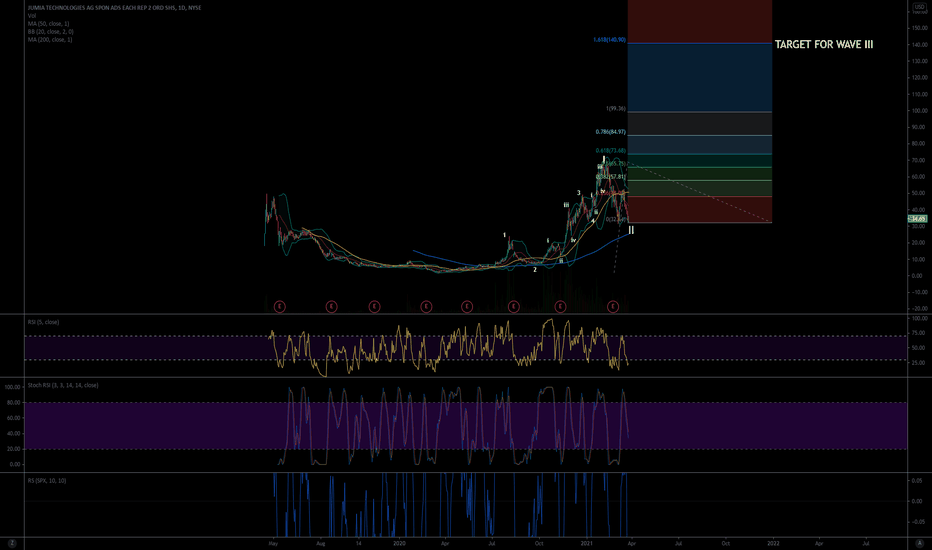Click 80.00 on the Stoch RSI axis
Screen dimensions: 932x550
pyautogui.click(x=13, y=403)
